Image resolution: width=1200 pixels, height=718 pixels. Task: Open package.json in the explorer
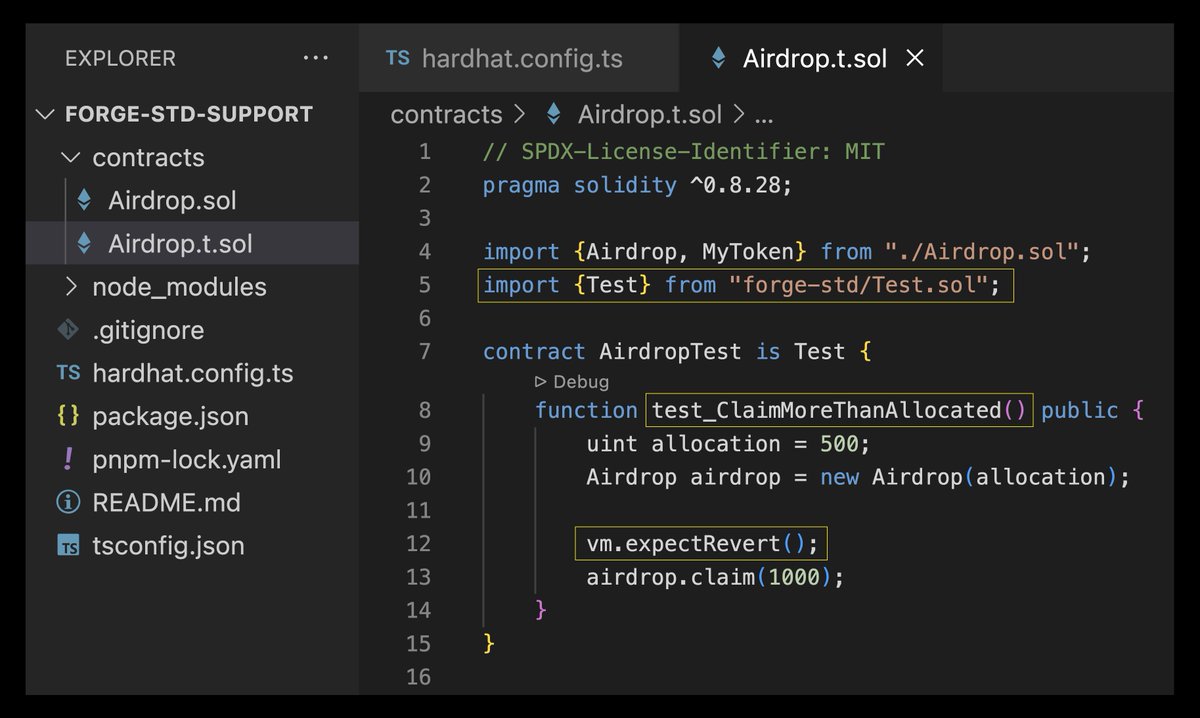click(171, 416)
